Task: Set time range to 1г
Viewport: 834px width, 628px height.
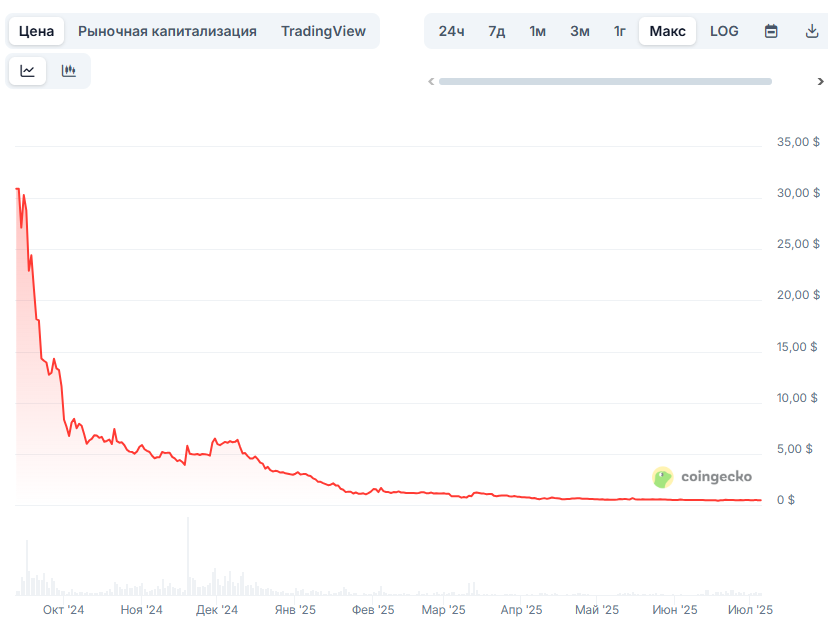Action: coord(619,31)
